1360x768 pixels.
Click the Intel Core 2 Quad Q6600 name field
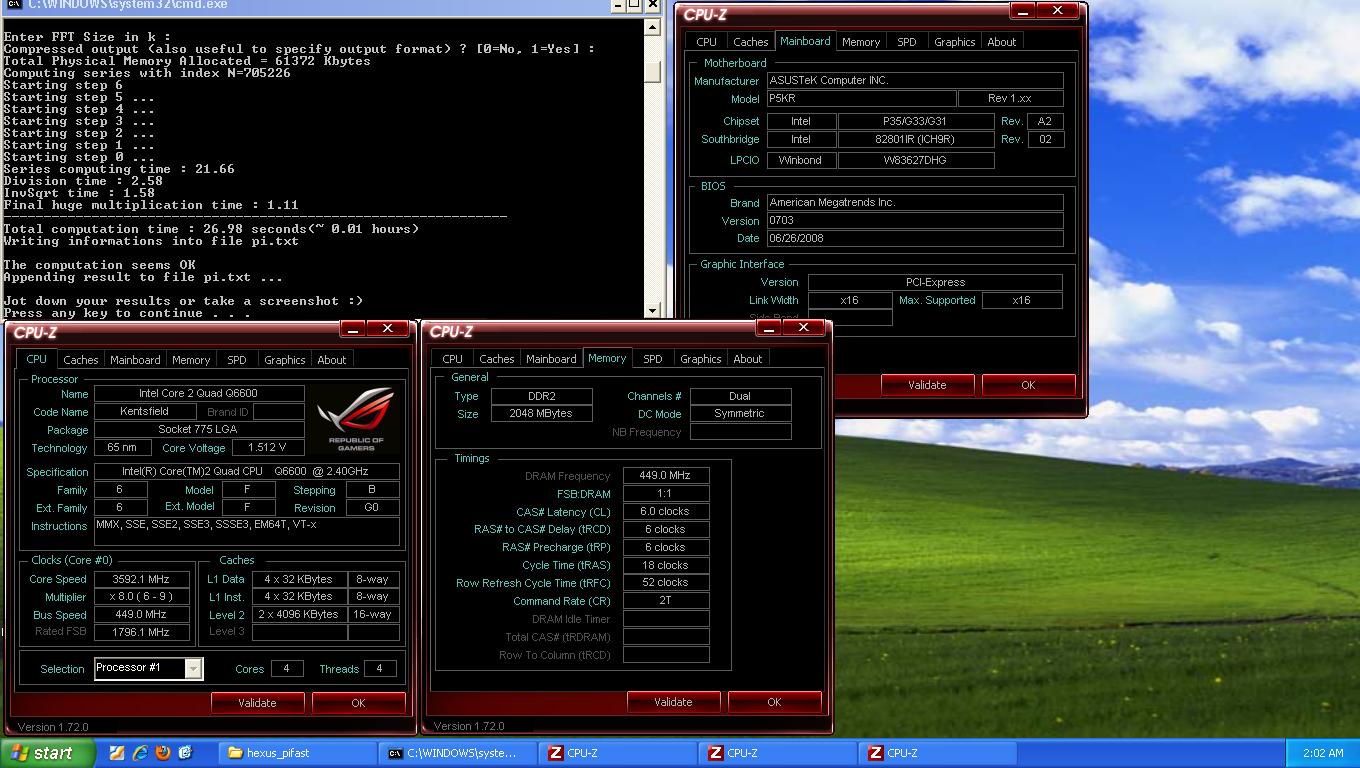point(199,394)
